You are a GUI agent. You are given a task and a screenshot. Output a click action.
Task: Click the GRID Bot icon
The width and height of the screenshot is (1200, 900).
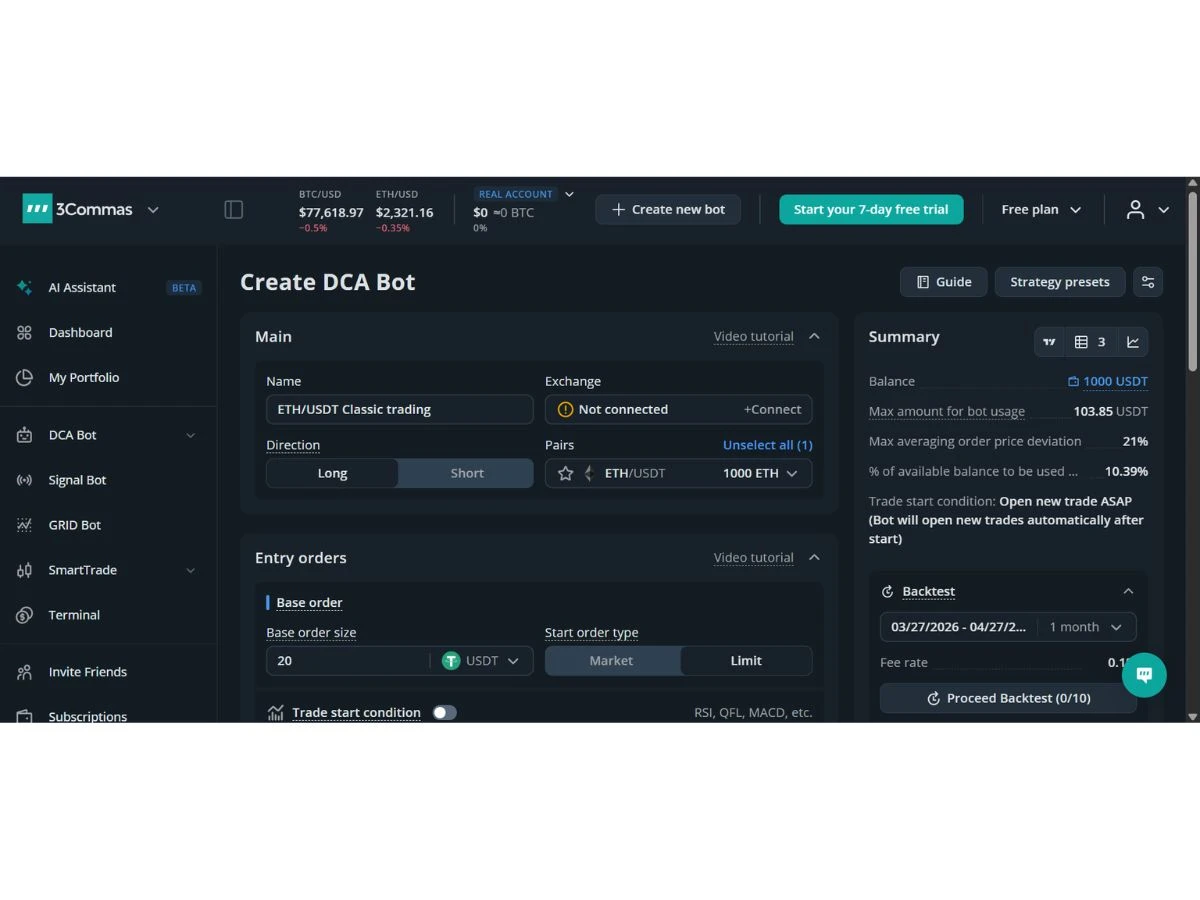(25, 525)
